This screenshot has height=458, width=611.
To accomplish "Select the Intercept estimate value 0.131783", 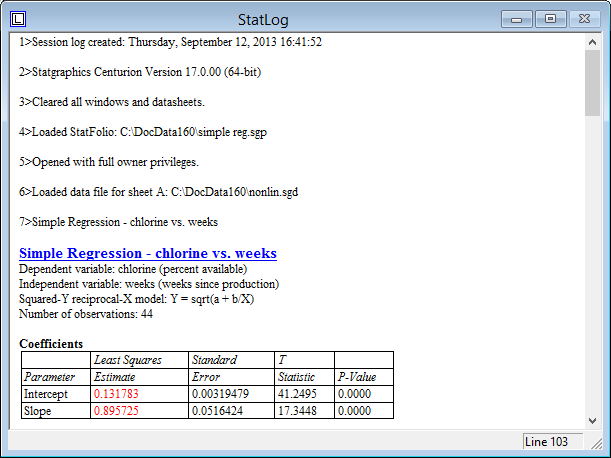I will 115,395.
